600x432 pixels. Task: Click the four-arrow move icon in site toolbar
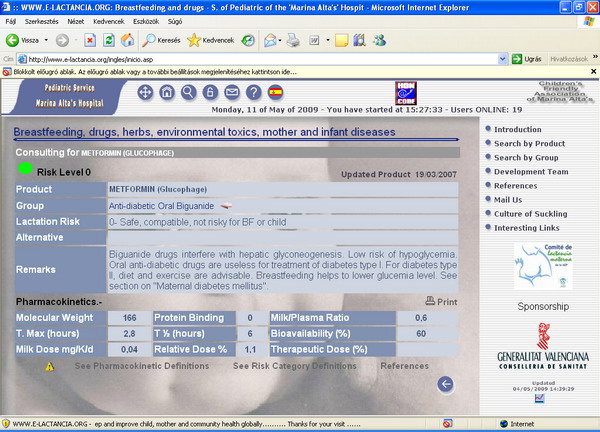(x=144, y=92)
